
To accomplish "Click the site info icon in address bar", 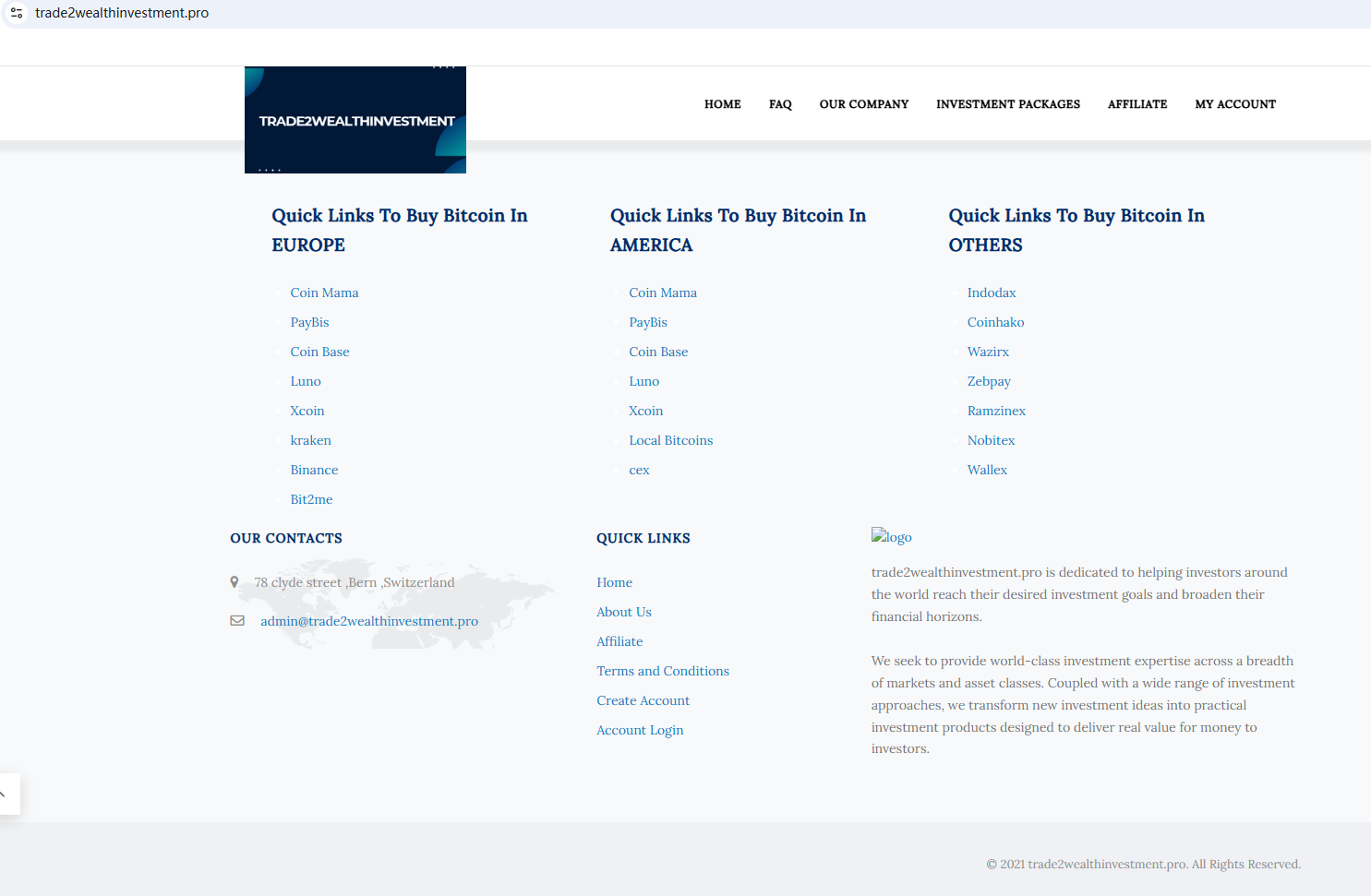I will 17,13.
